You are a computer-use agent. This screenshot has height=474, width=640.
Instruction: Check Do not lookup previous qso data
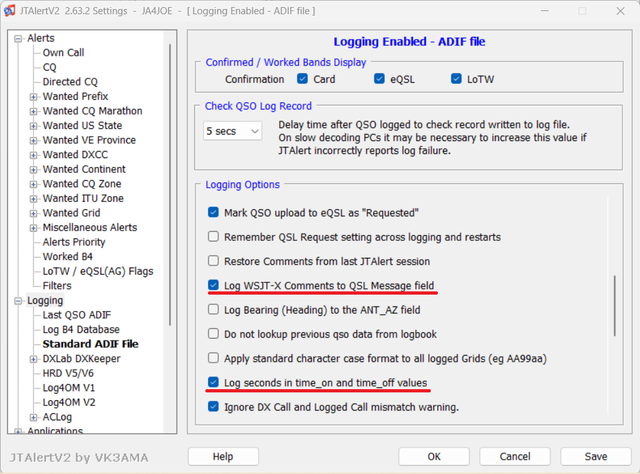[x=213, y=334]
